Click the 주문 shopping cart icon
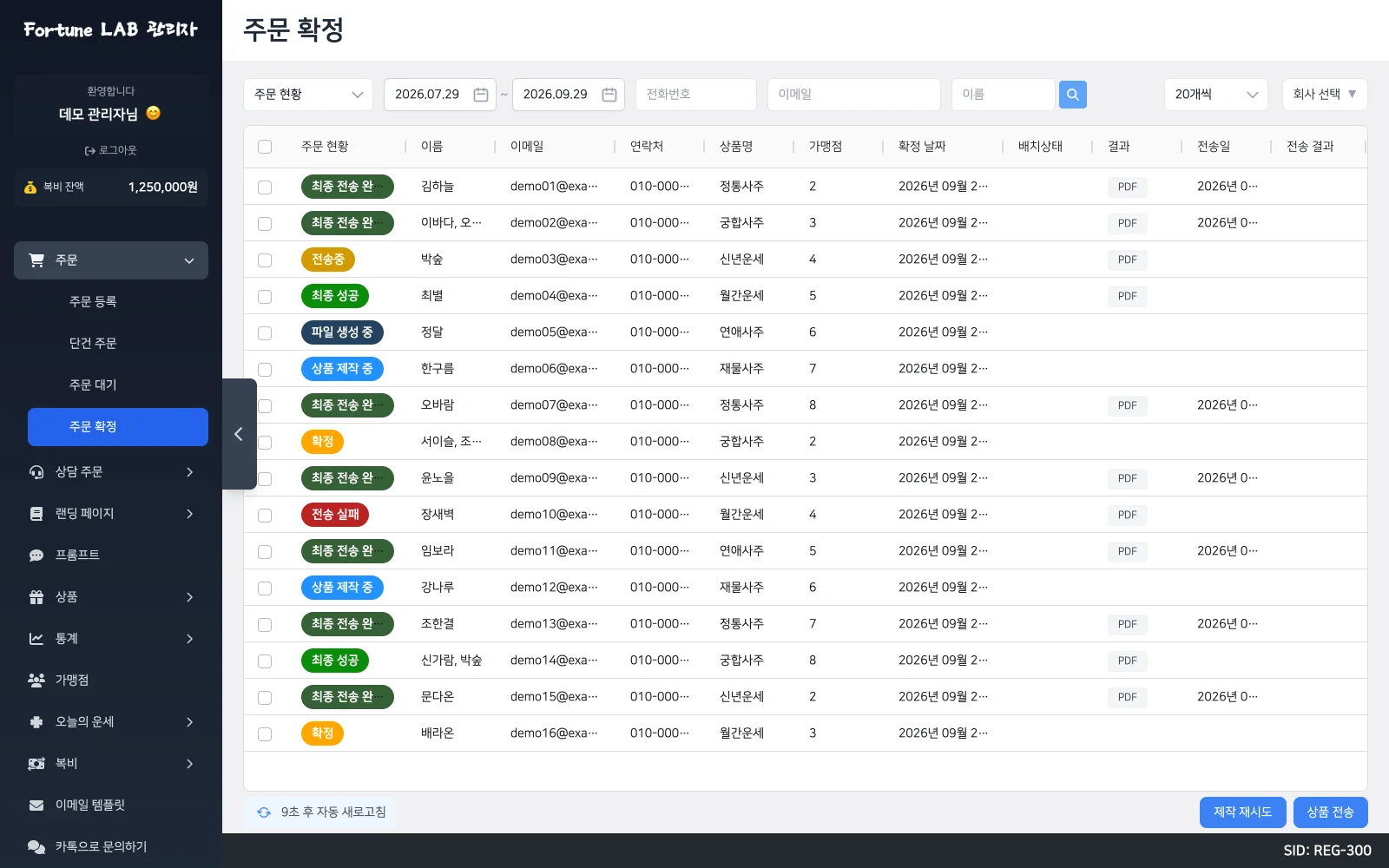The image size is (1389, 868). click(36, 260)
